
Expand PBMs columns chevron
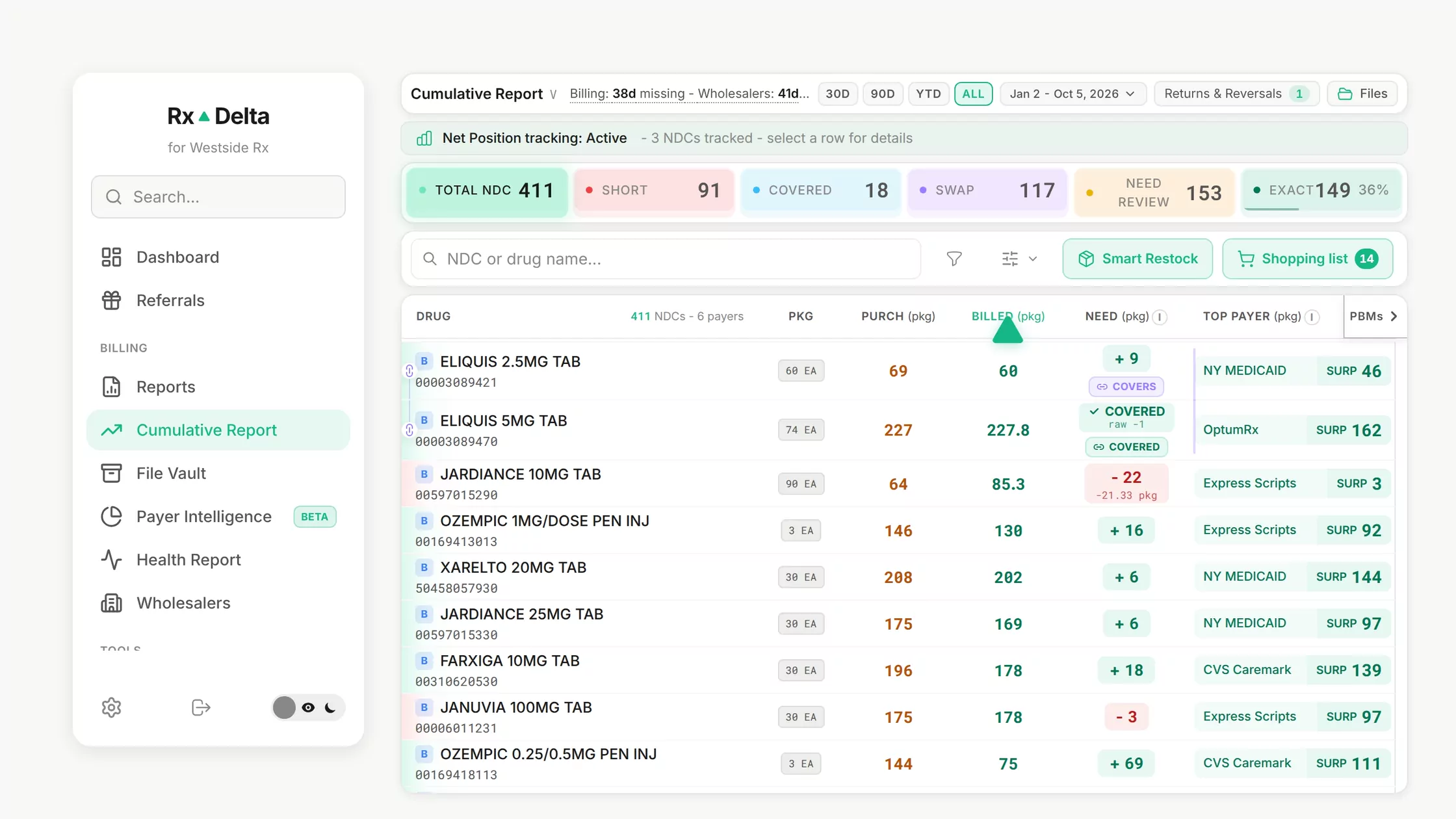[1394, 316]
